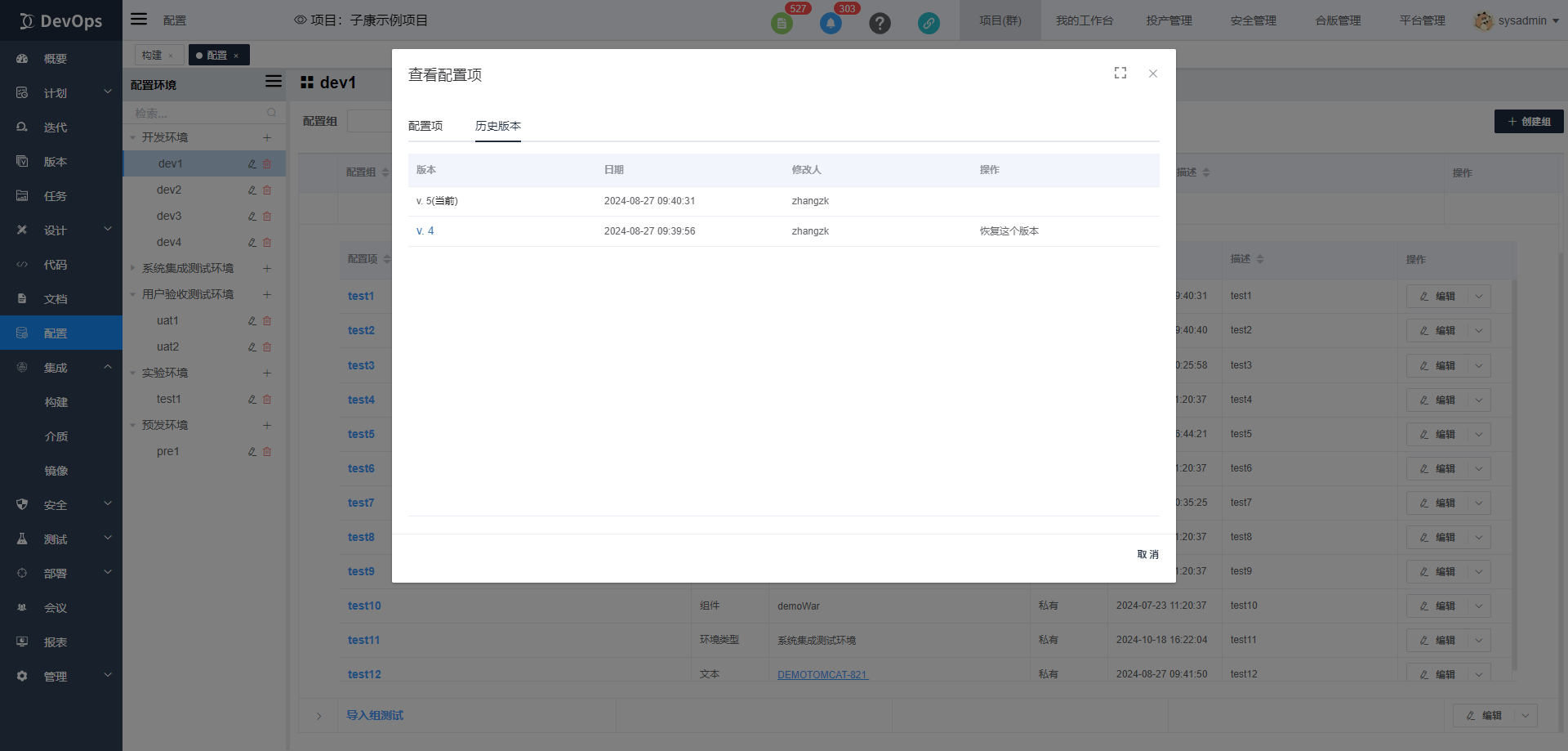
Task: Click delete icon for dev2 environment
Action: [267, 190]
